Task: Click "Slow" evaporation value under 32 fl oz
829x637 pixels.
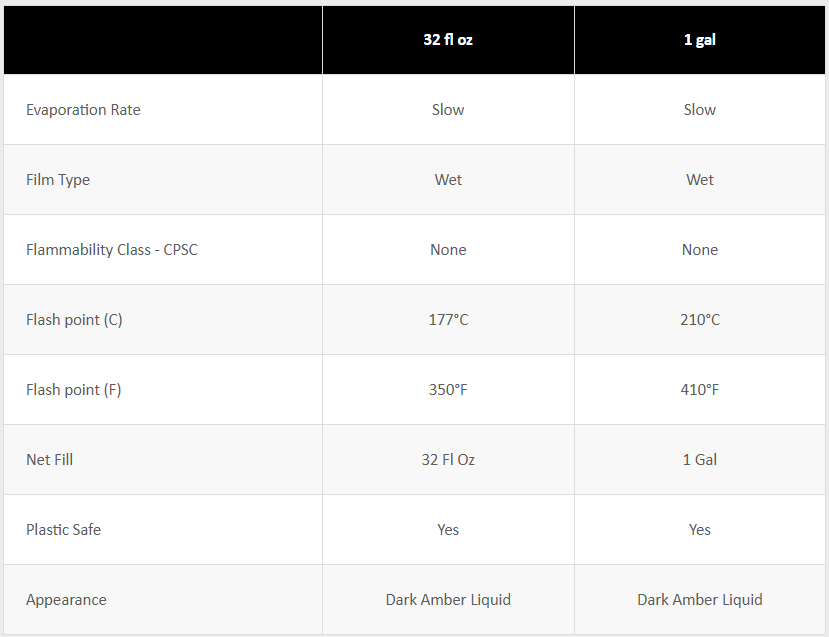Action: tap(448, 110)
